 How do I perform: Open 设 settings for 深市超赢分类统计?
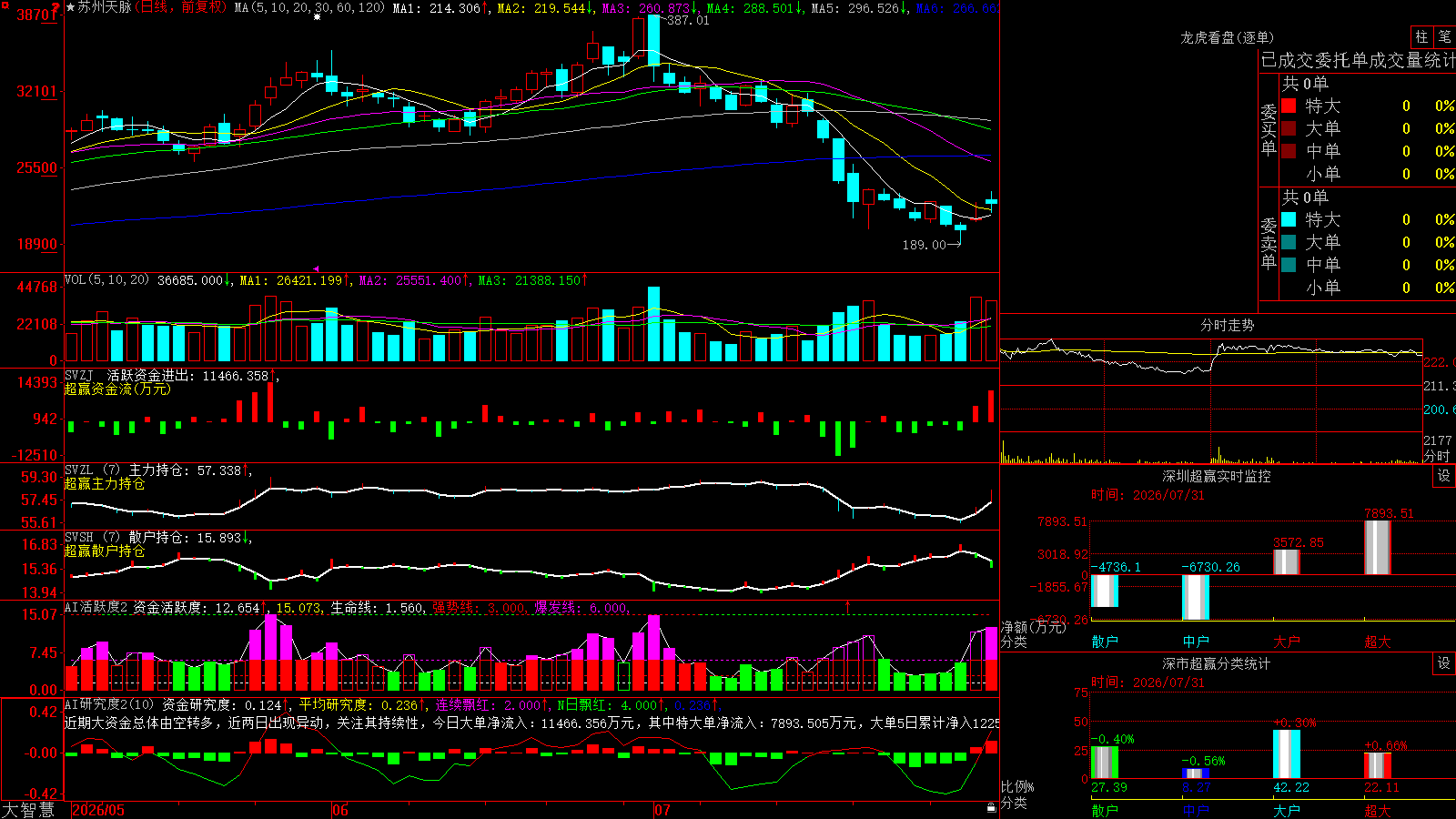[x=1443, y=663]
